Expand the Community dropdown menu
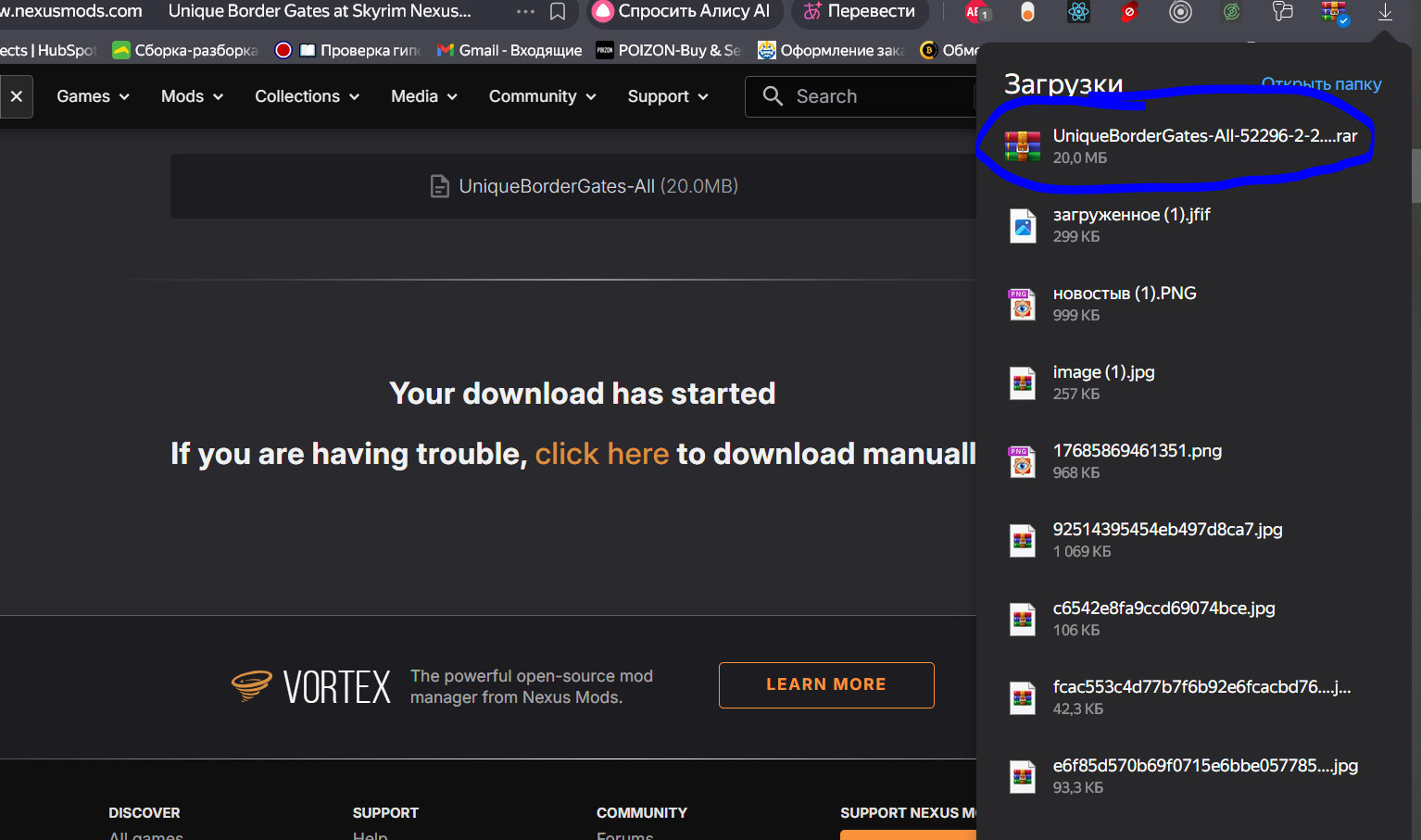Viewport: 1421px width, 840px height. coord(542,96)
